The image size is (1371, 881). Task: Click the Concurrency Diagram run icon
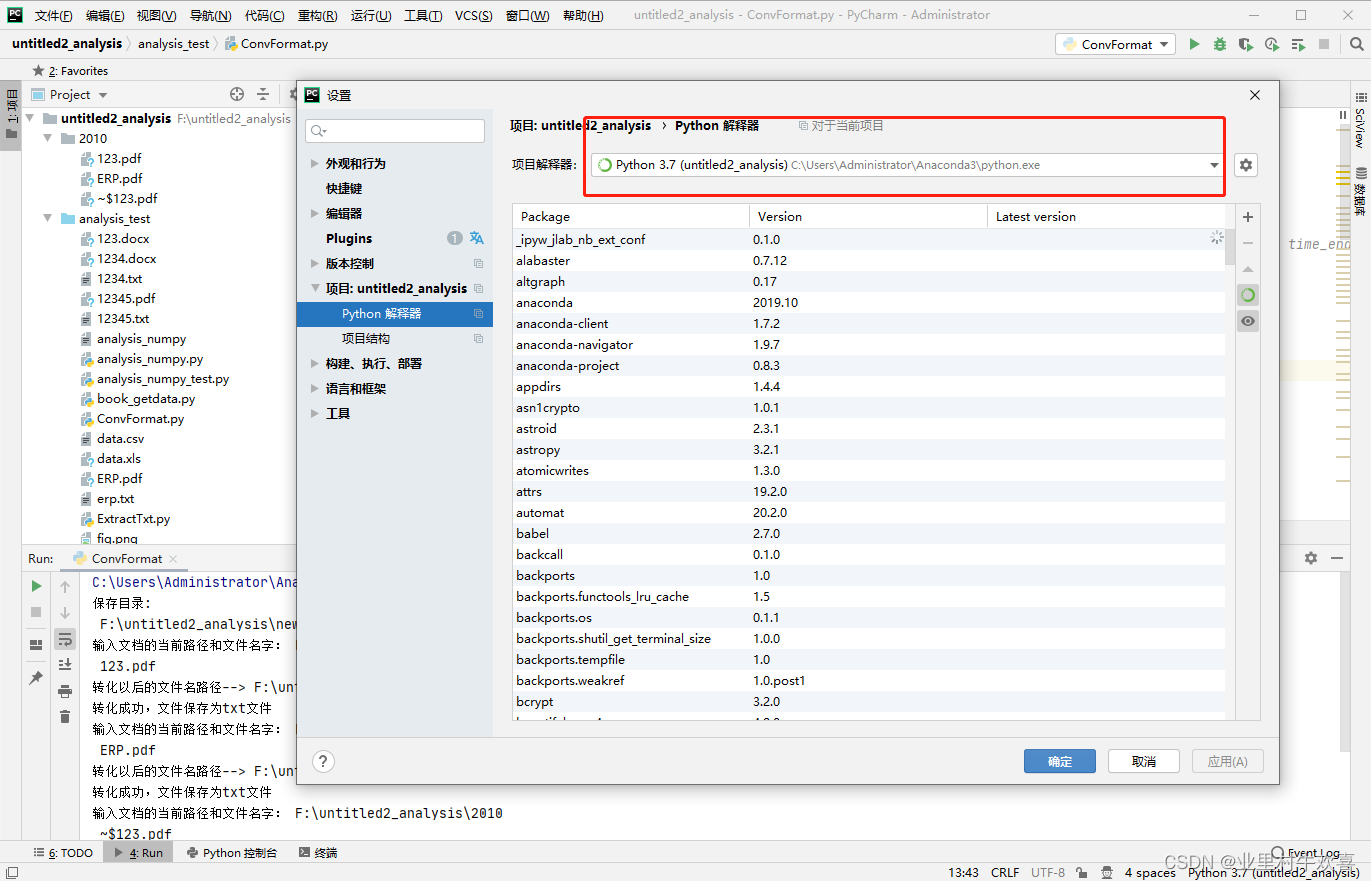click(x=1298, y=44)
